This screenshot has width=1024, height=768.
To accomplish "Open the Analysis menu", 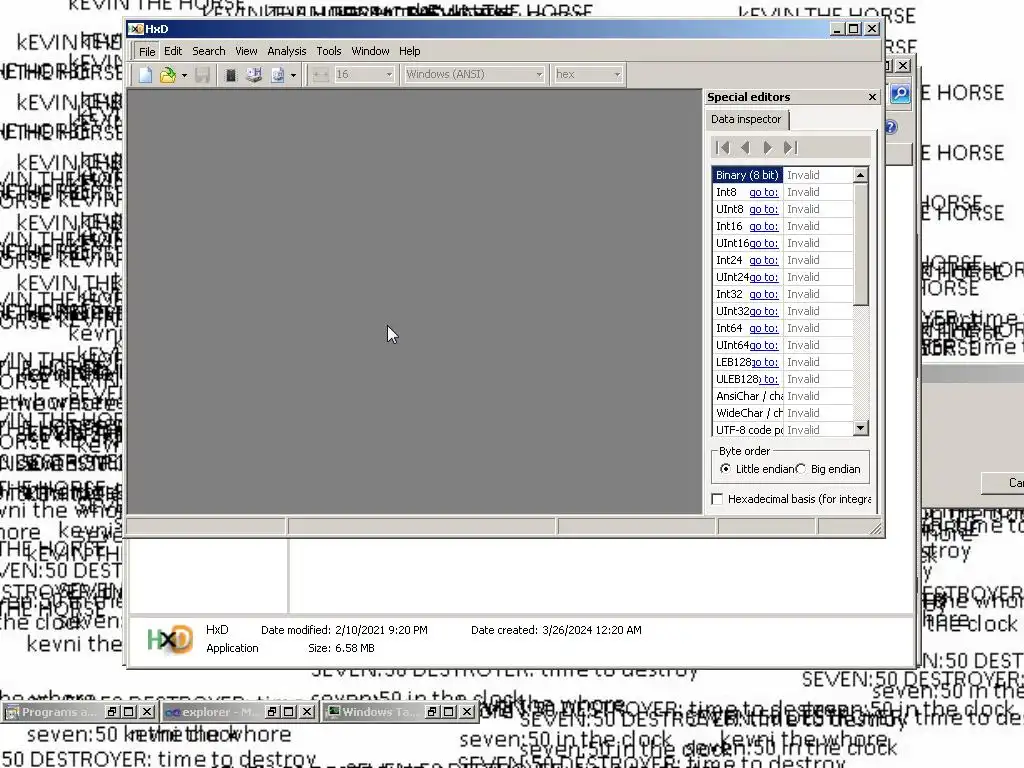I will (x=287, y=51).
